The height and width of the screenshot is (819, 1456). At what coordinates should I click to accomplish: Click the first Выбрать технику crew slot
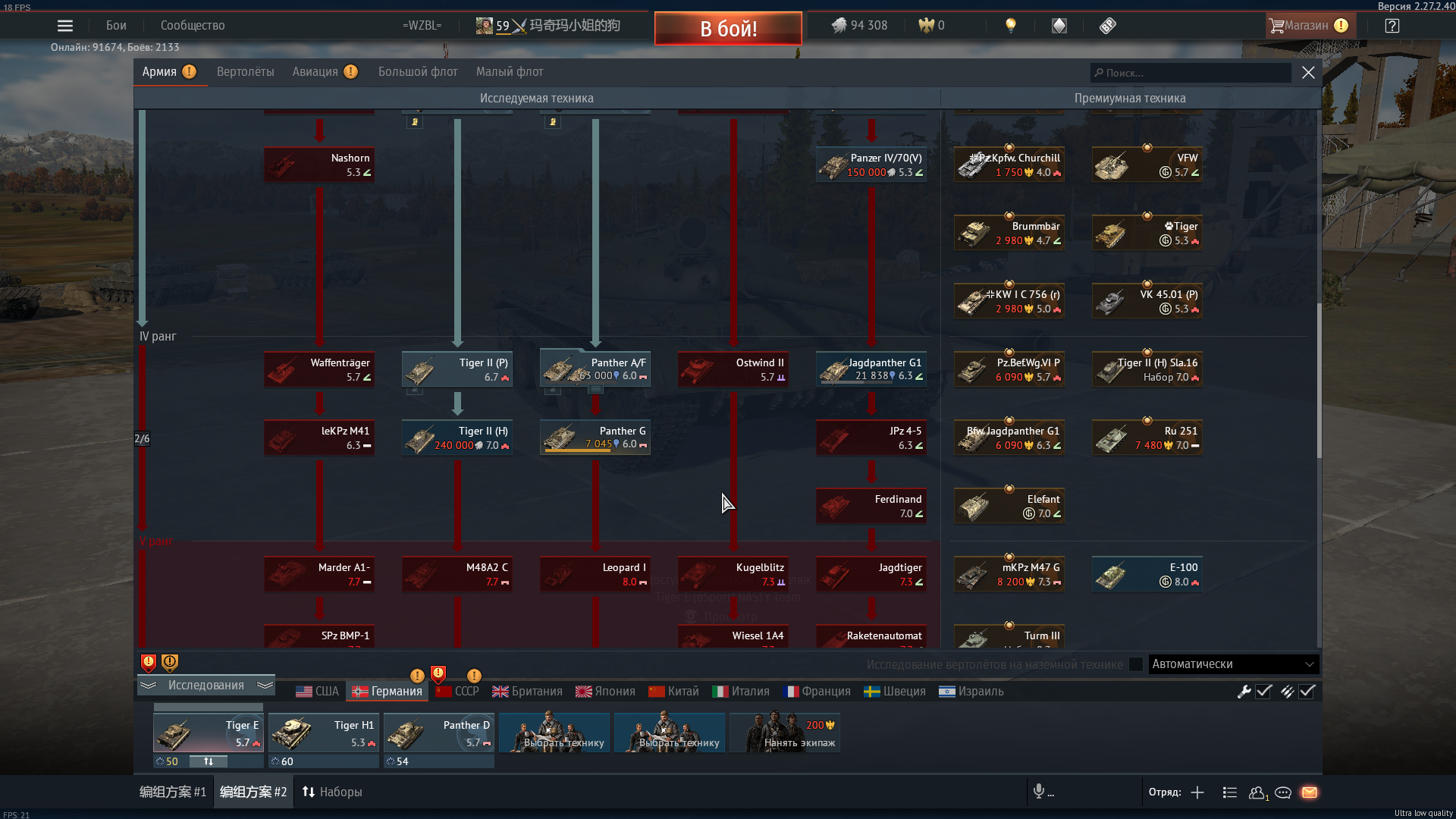point(554,733)
